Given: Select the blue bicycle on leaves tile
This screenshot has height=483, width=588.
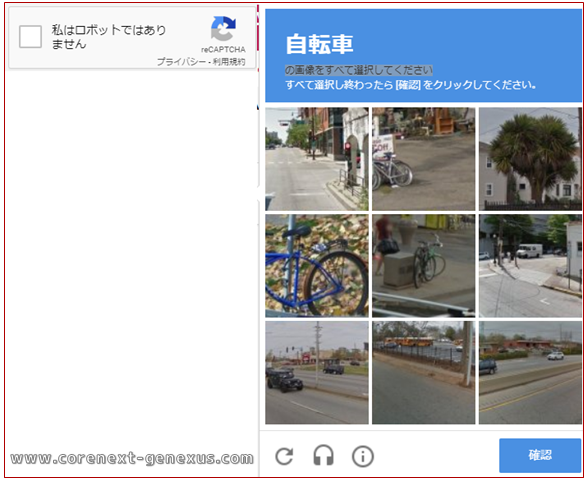Looking at the screenshot, I should coord(317,266).
